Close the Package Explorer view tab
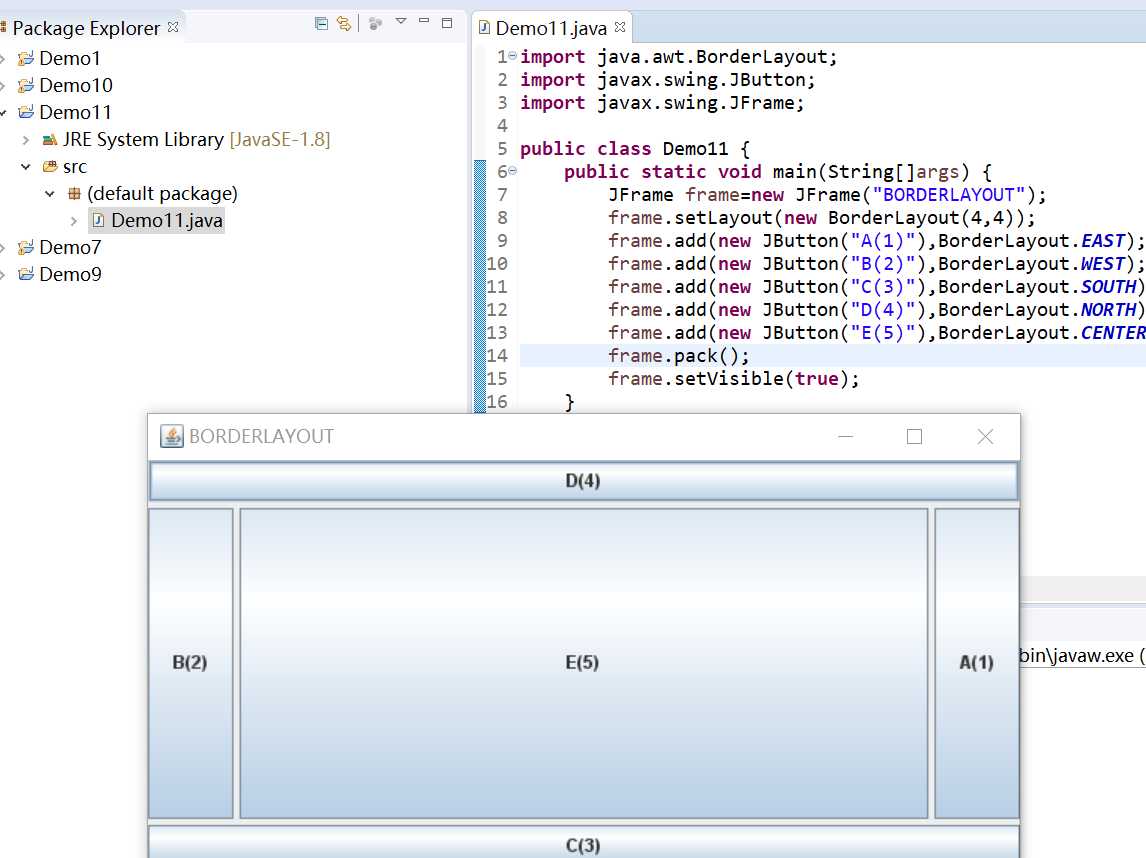The width and height of the screenshot is (1146, 858). point(173,27)
